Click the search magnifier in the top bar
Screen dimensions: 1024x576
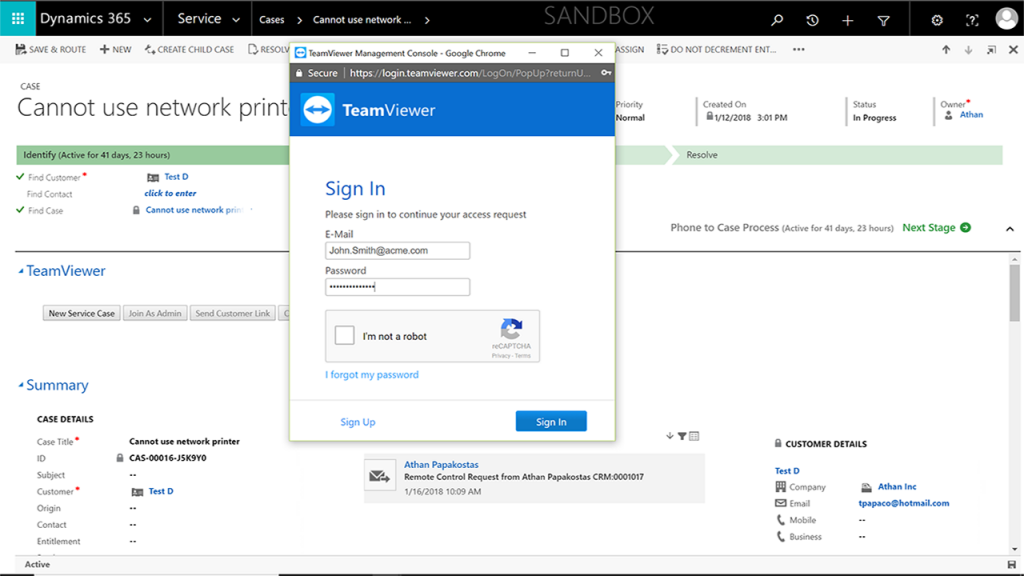777,18
